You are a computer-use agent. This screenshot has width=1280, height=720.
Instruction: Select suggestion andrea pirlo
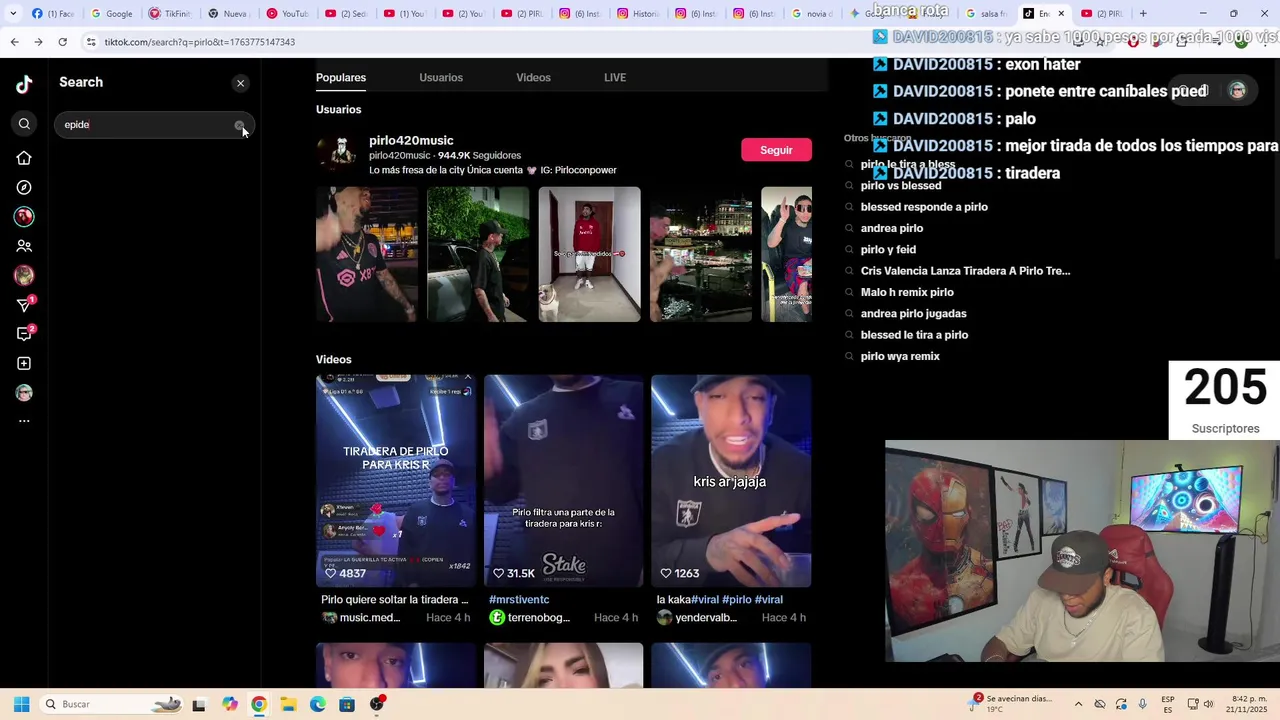(x=892, y=228)
